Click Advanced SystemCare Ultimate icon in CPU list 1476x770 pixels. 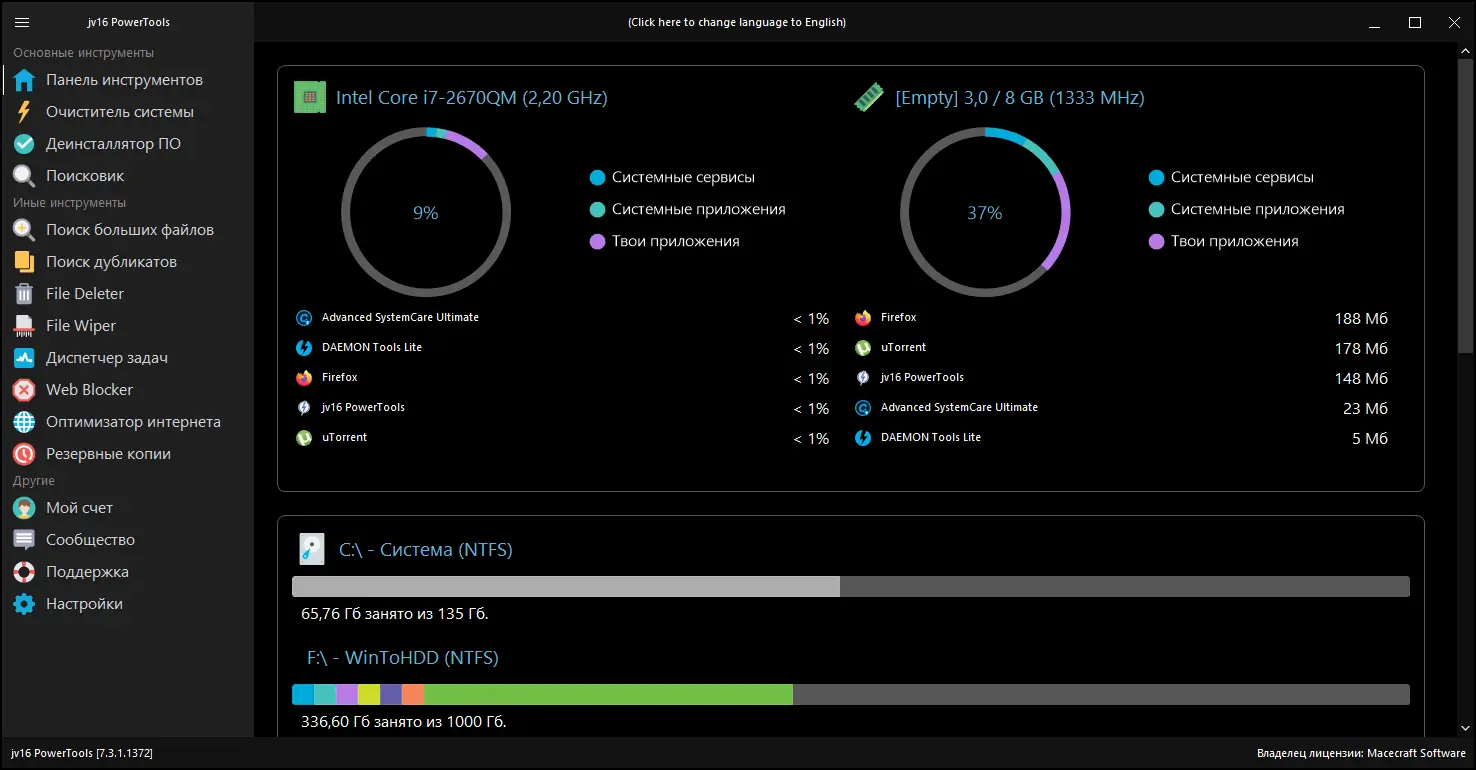coord(304,318)
